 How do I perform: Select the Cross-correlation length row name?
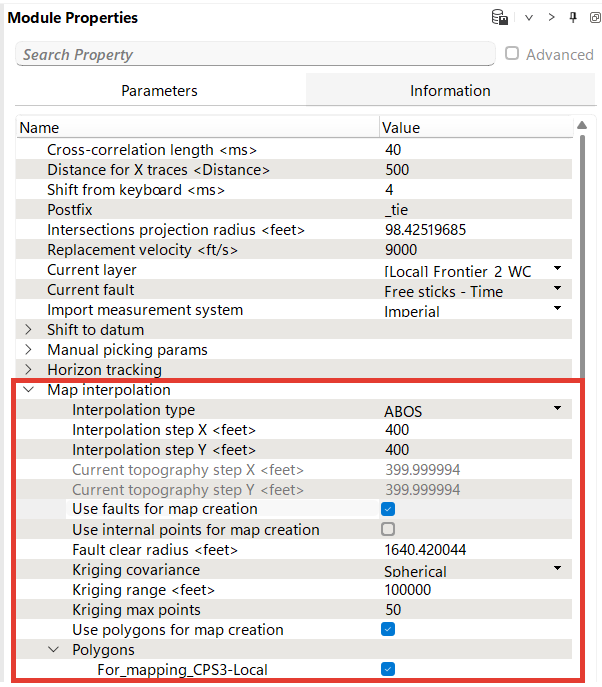click(x=152, y=150)
